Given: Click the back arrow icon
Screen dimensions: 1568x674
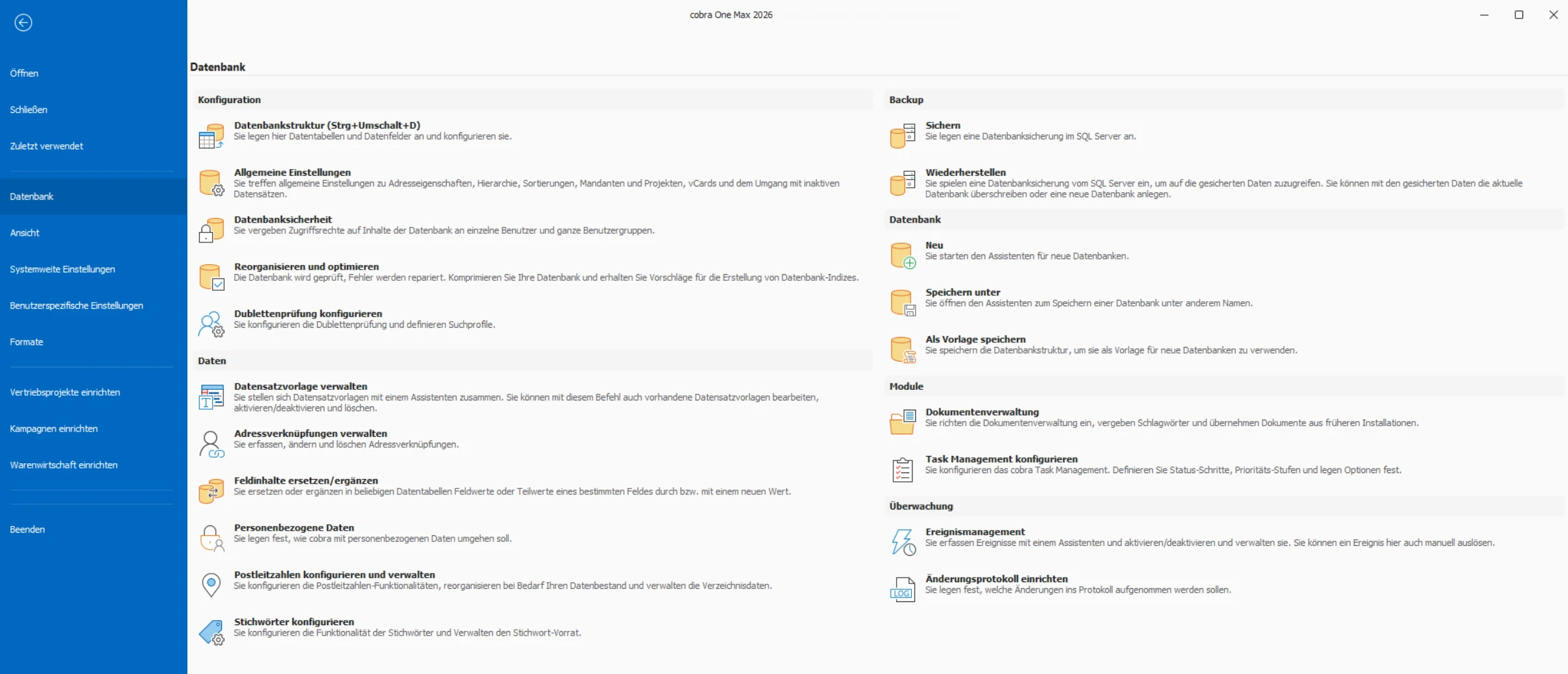Looking at the screenshot, I should [x=23, y=23].
